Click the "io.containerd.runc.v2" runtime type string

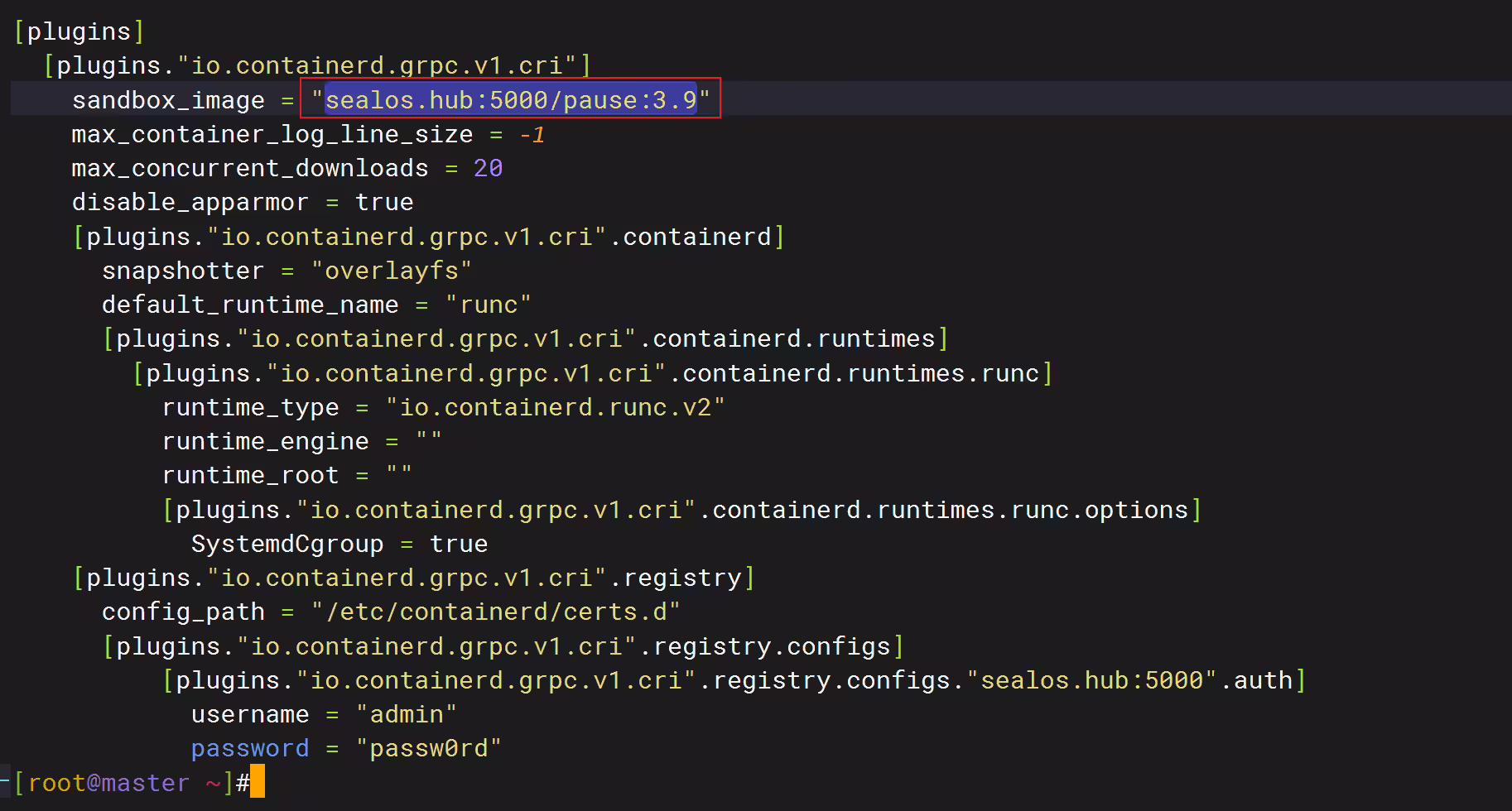tap(556, 407)
